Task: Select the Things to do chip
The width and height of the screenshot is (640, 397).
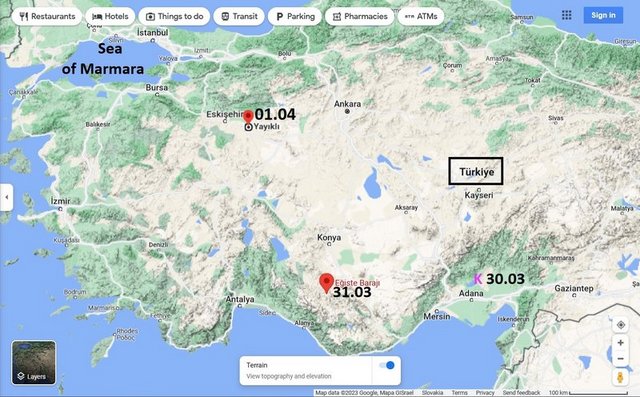Action: point(174,16)
